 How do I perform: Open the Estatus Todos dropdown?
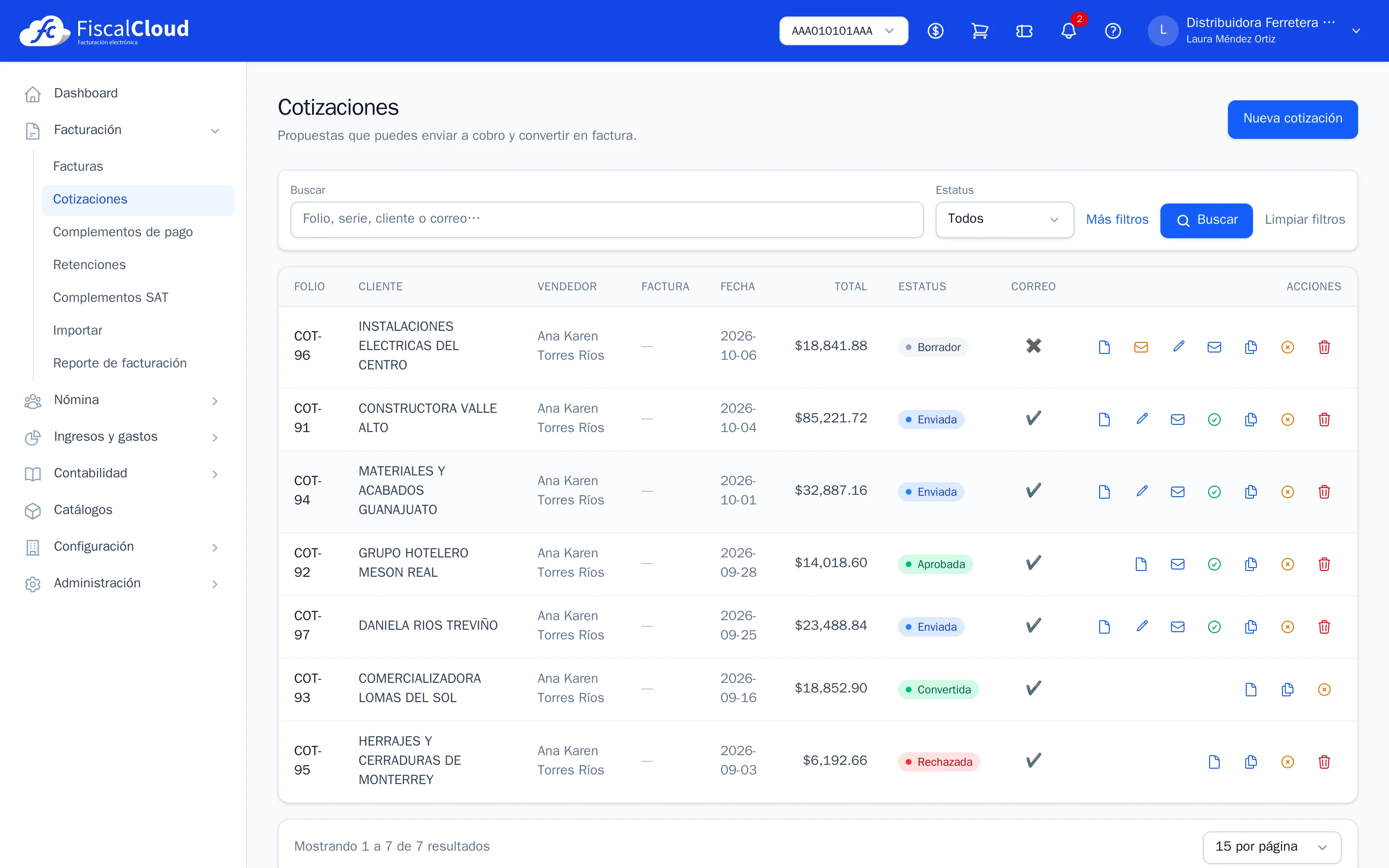click(1004, 219)
